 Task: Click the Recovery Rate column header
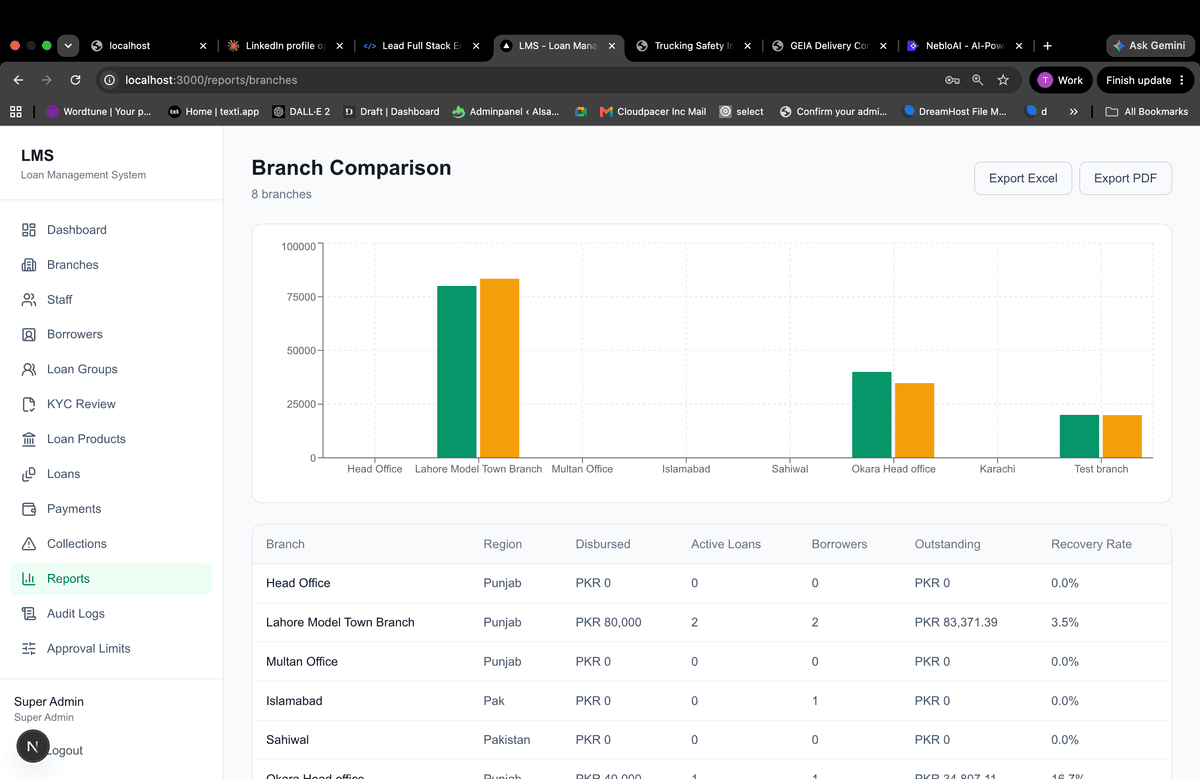pos(1091,544)
